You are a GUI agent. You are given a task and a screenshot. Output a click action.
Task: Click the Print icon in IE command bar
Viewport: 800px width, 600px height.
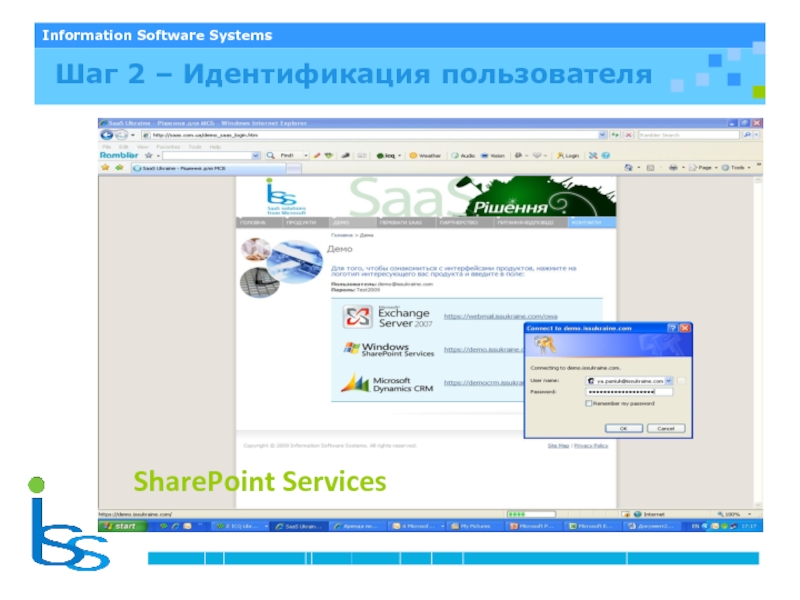coord(673,167)
